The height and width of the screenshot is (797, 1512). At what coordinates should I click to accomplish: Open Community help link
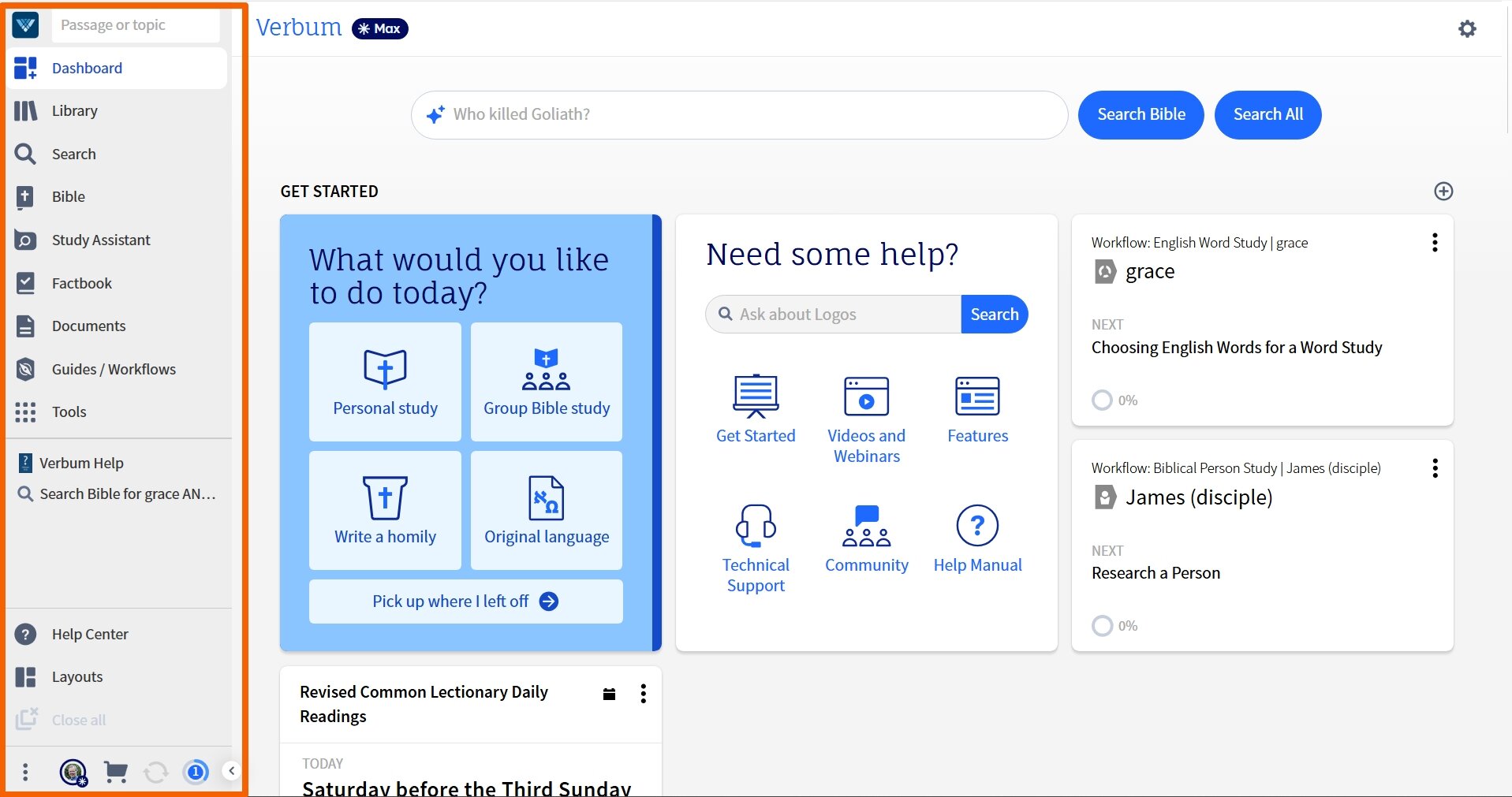click(866, 539)
